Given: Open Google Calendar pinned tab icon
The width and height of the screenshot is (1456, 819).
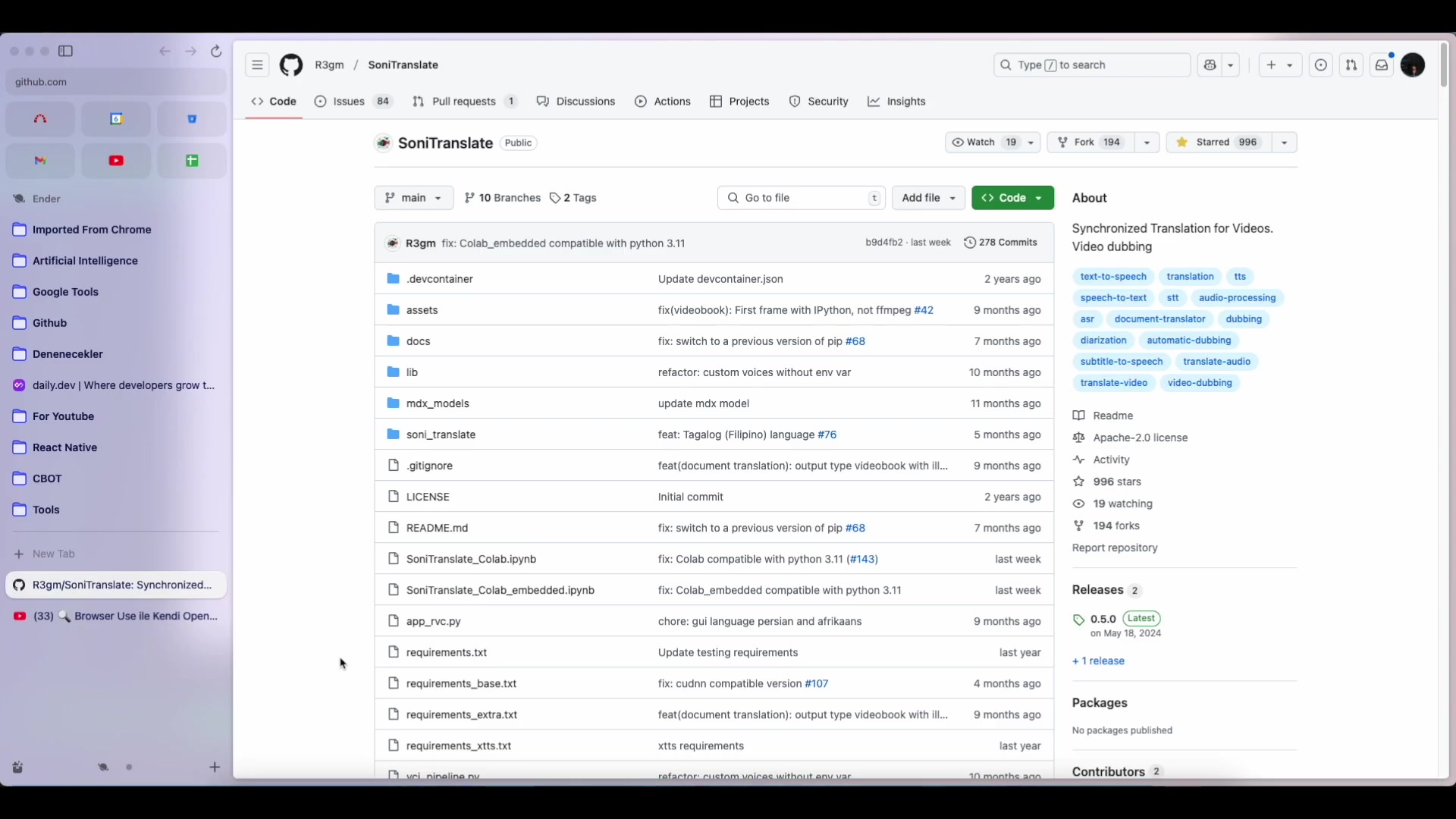Looking at the screenshot, I should click(116, 119).
